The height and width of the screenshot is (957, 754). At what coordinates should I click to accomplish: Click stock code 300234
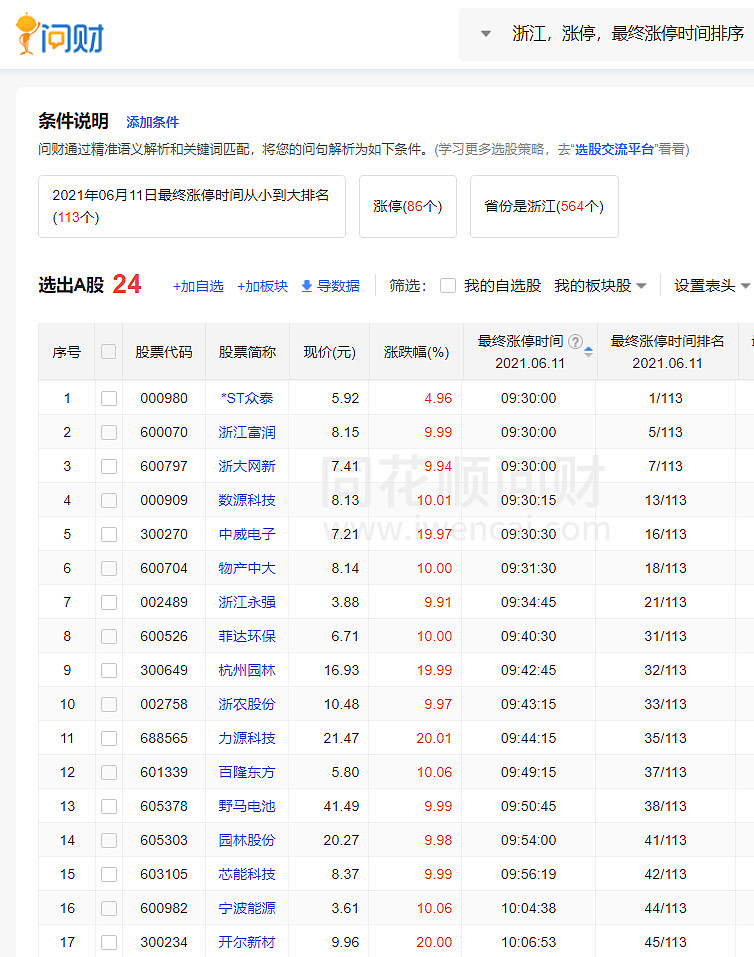pos(164,942)
